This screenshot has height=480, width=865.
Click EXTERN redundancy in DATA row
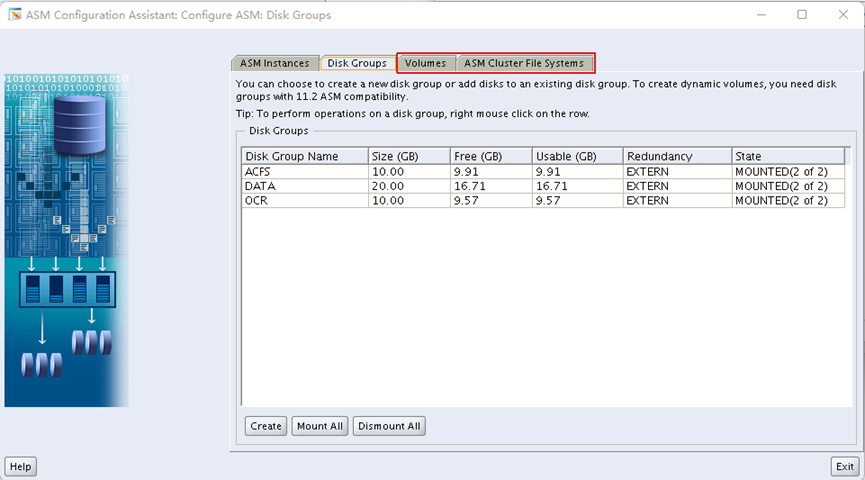[647, 186]
